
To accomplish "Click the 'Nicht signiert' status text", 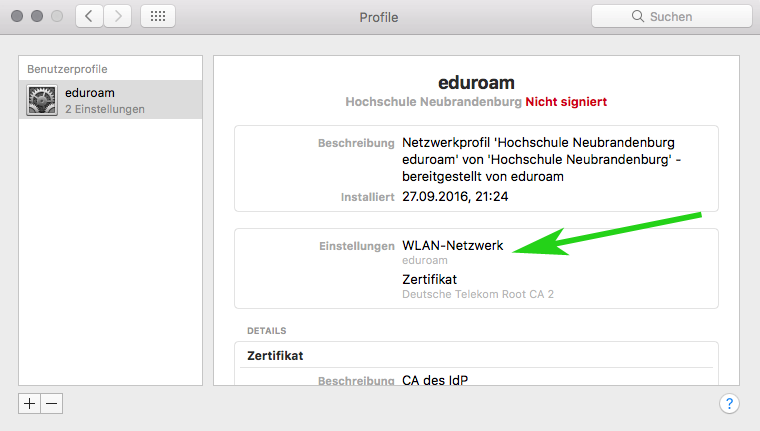I will [566, 102].
